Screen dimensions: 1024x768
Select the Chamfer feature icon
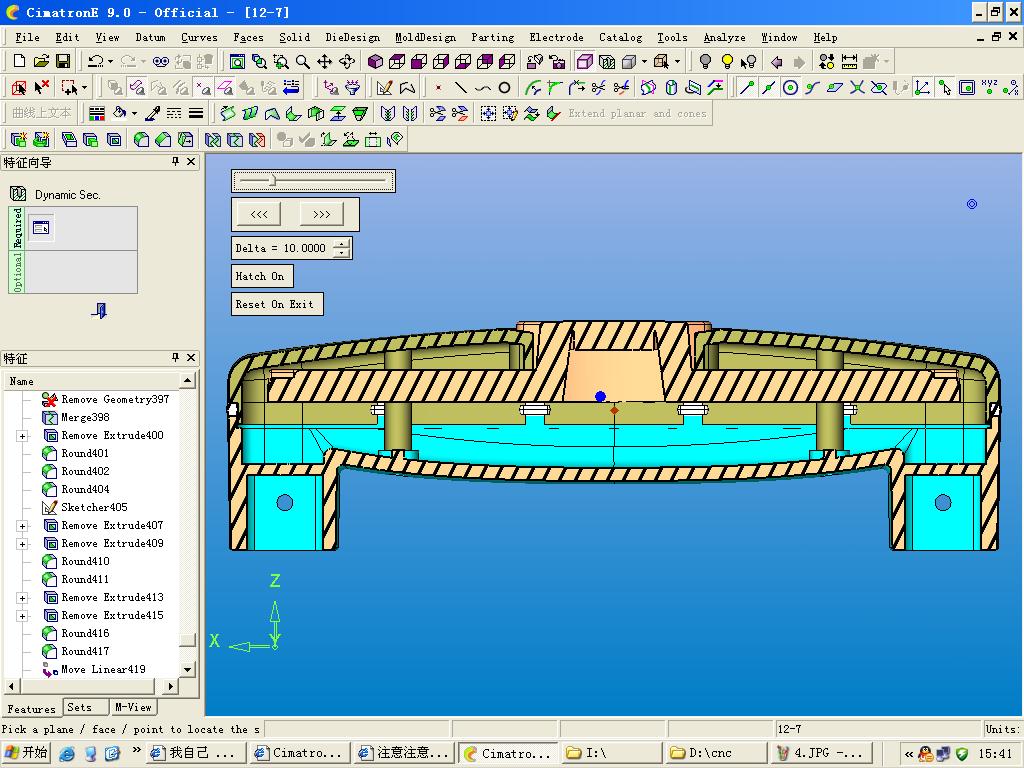163,139
